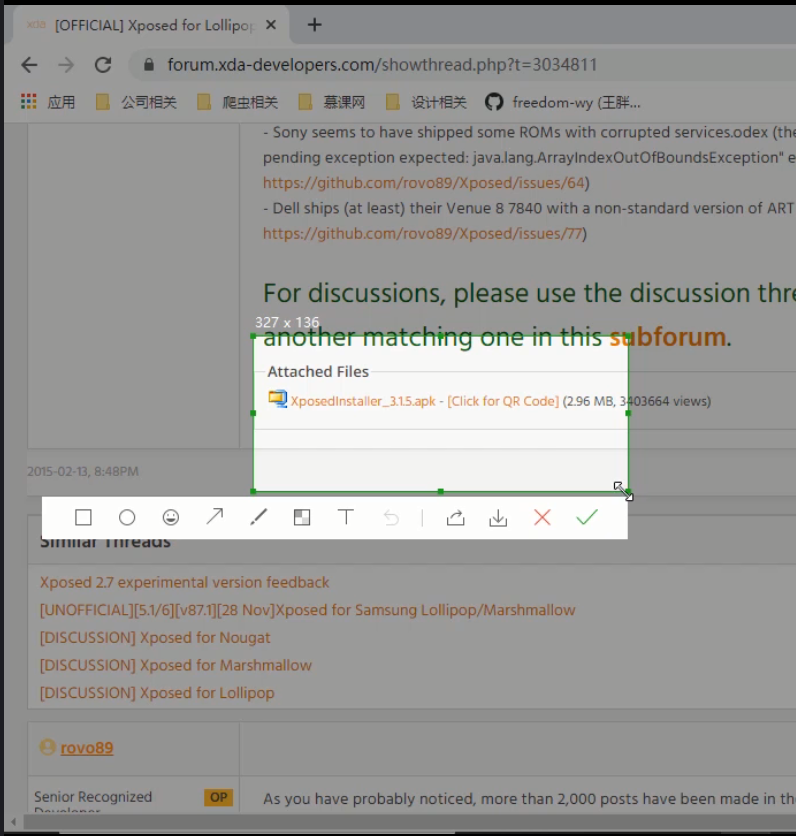The image size is (796, 836).
Task: Close the Xposed for Lollipop tab
Action: click(271, 25)
